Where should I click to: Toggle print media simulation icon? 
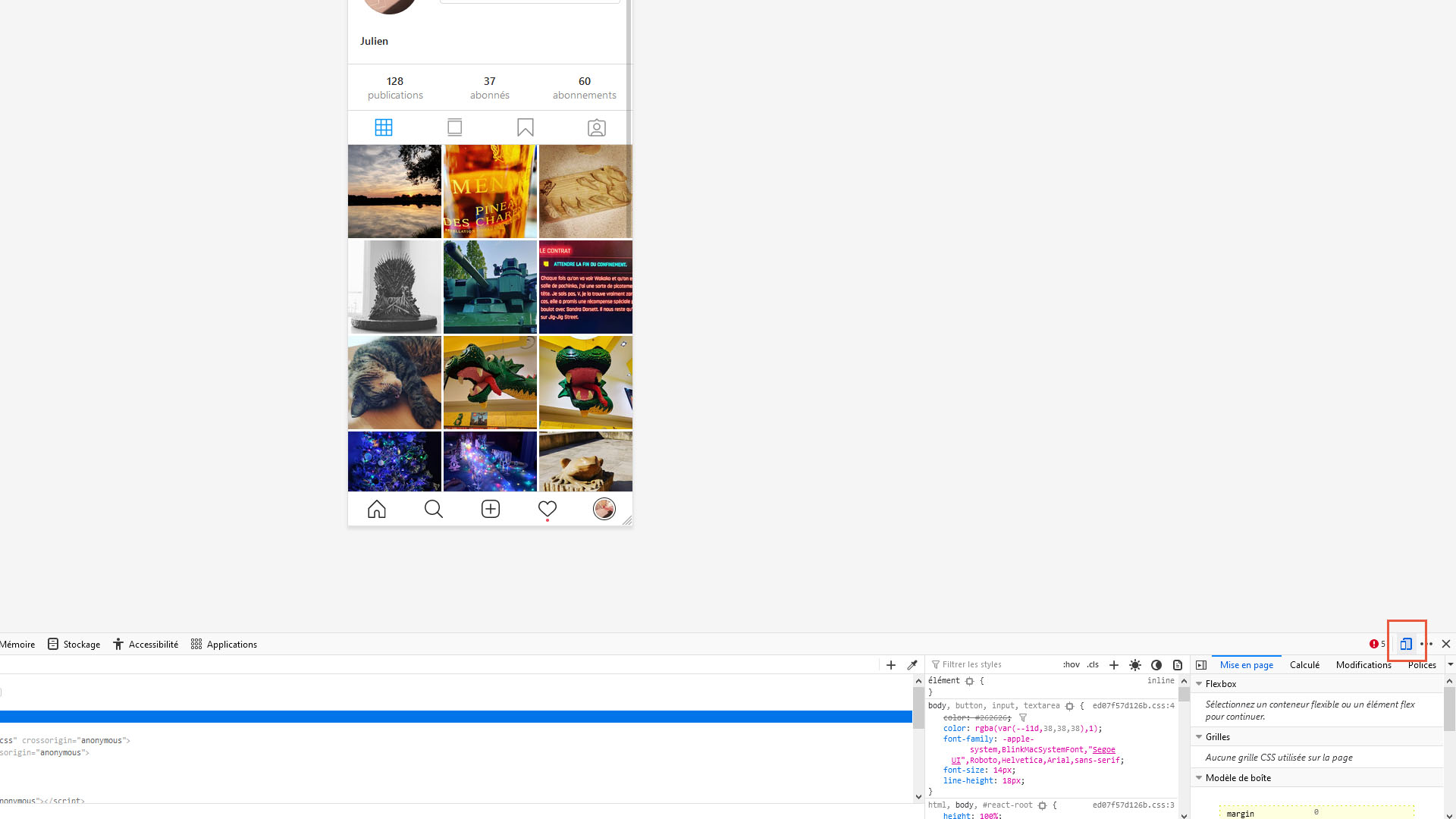tap(1178, 665)
